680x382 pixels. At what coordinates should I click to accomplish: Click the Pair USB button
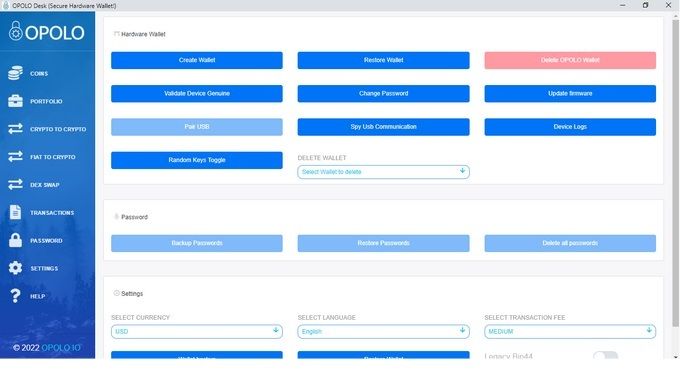pos(197,127)
